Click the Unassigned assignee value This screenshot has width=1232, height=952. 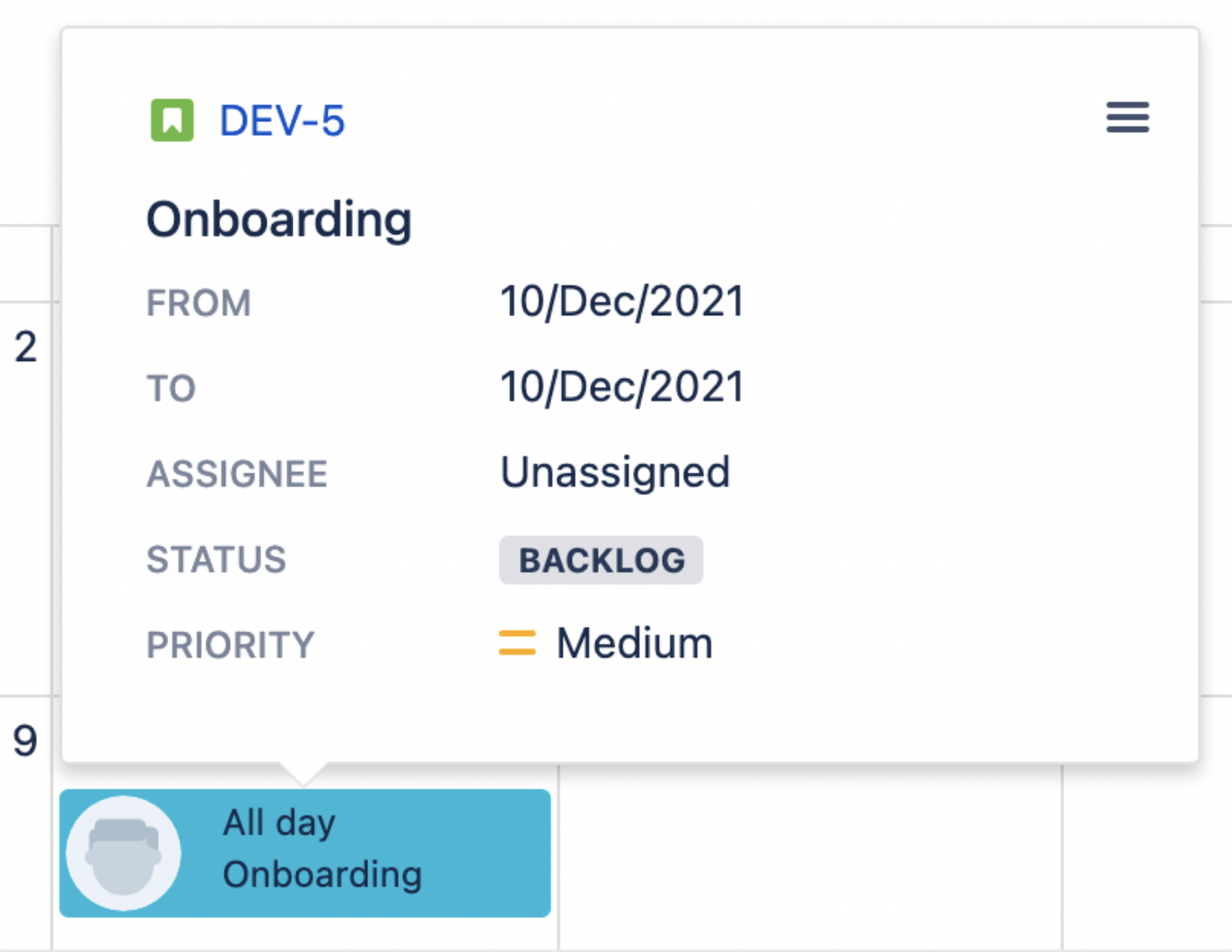(615, 472)
